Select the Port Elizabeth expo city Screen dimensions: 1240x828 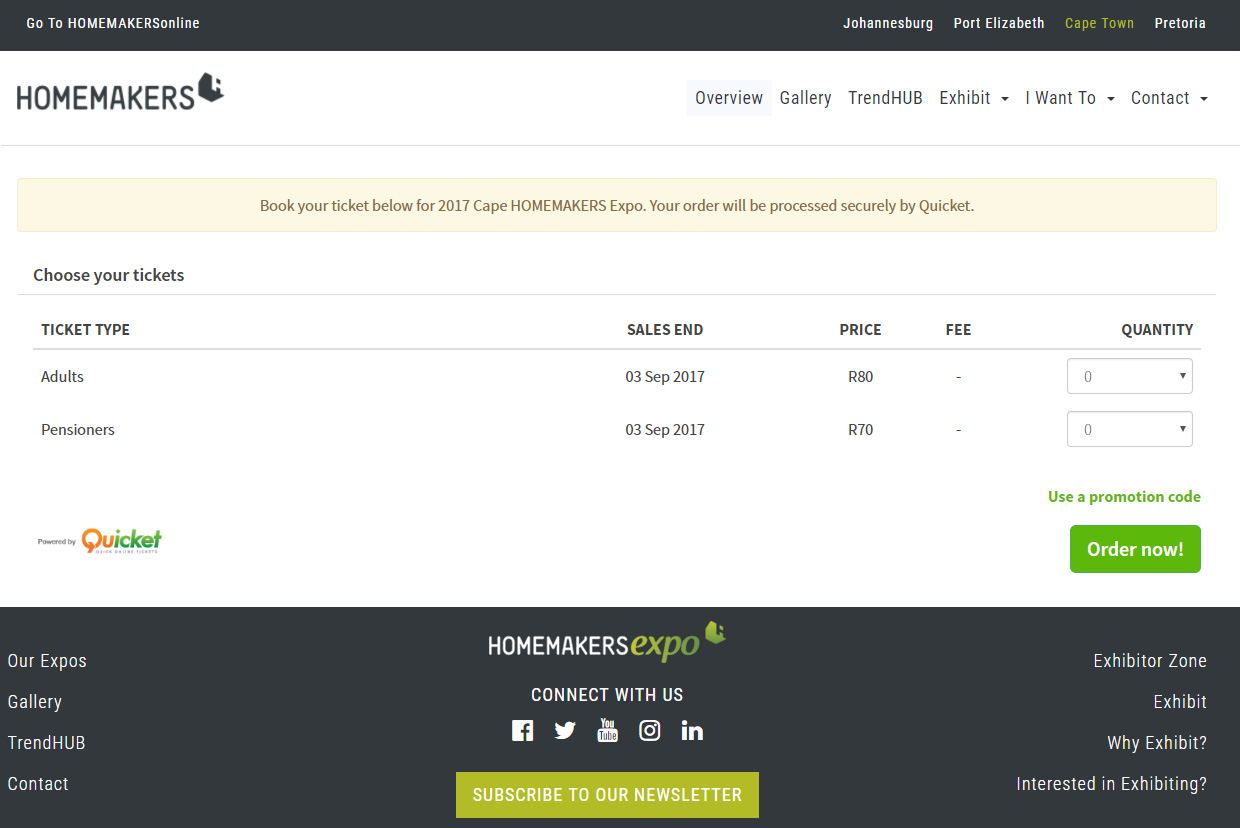pos(999,23)
